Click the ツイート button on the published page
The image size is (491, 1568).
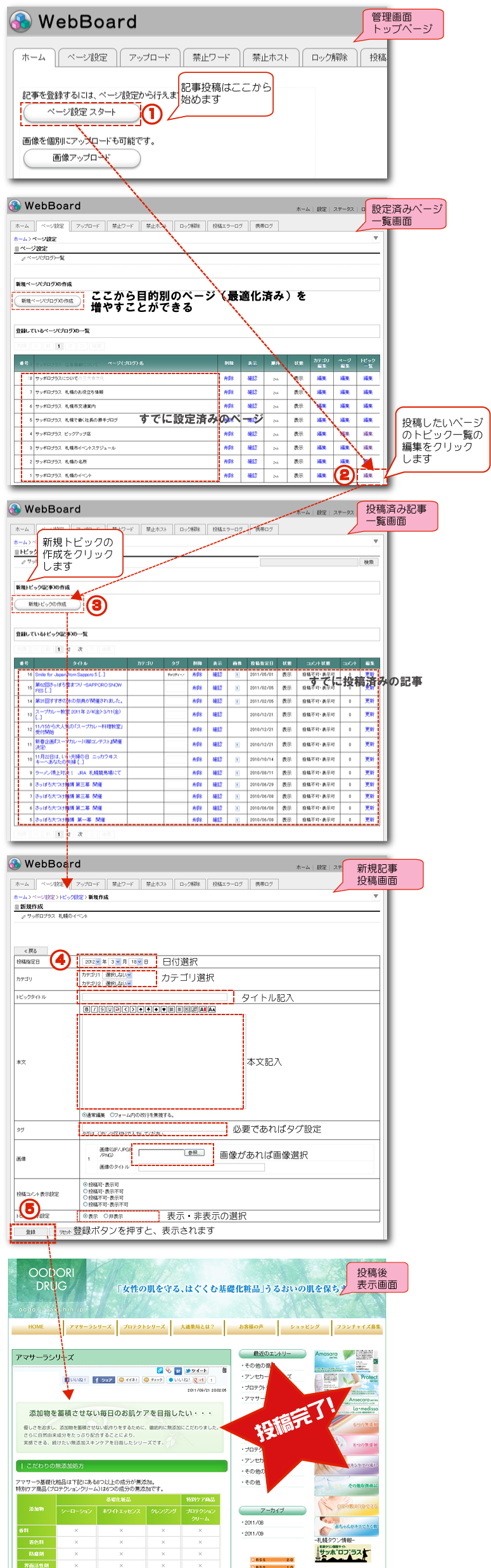(x=196, y=1370)
